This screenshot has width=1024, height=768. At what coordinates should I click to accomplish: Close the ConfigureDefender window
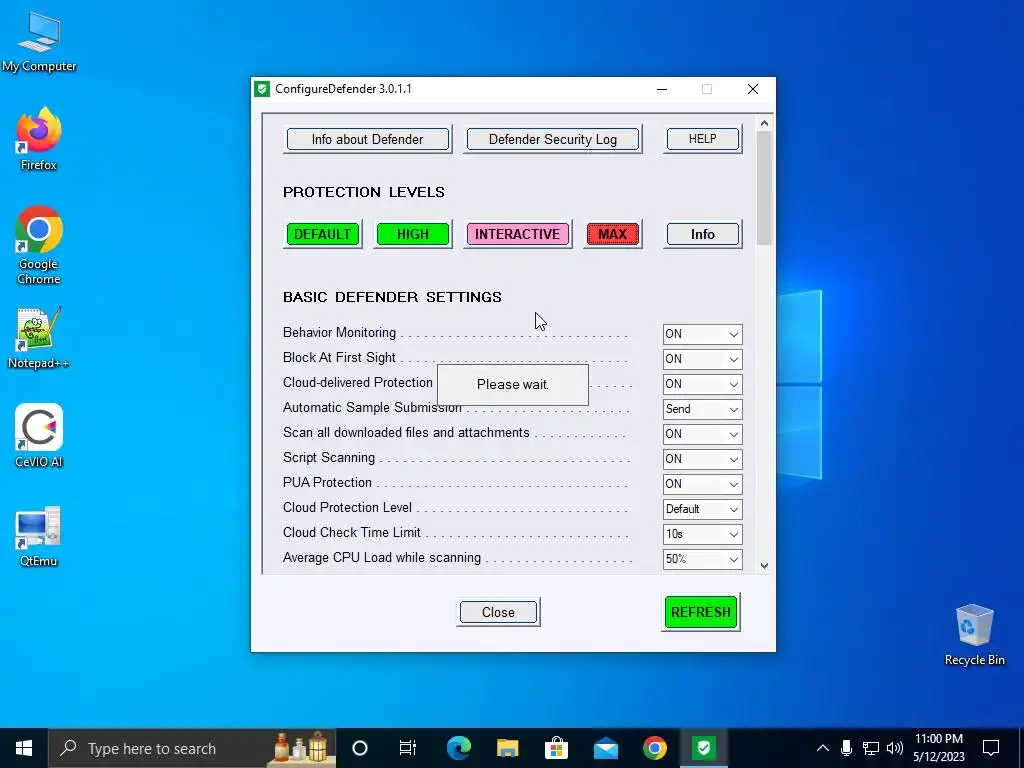point(753,89)
